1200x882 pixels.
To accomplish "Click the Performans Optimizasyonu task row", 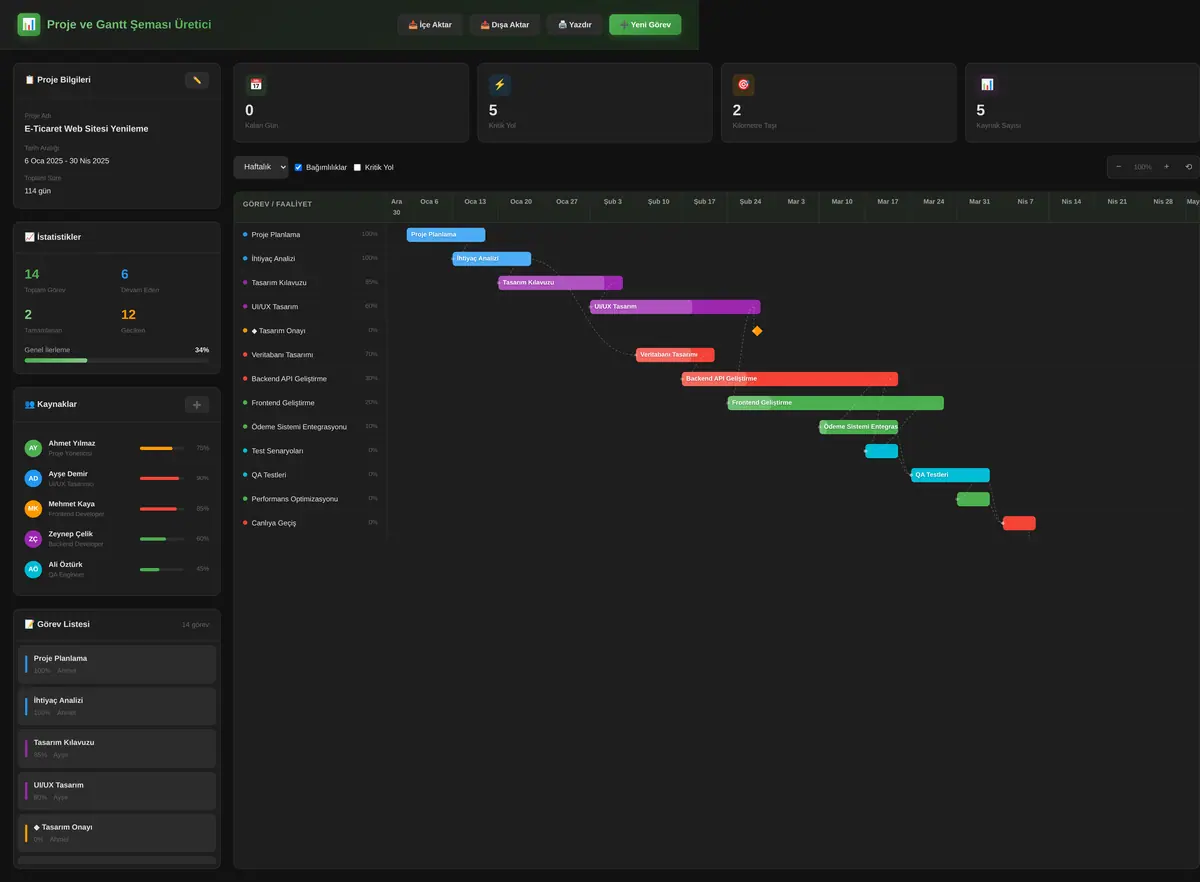I will pos(310,499).
